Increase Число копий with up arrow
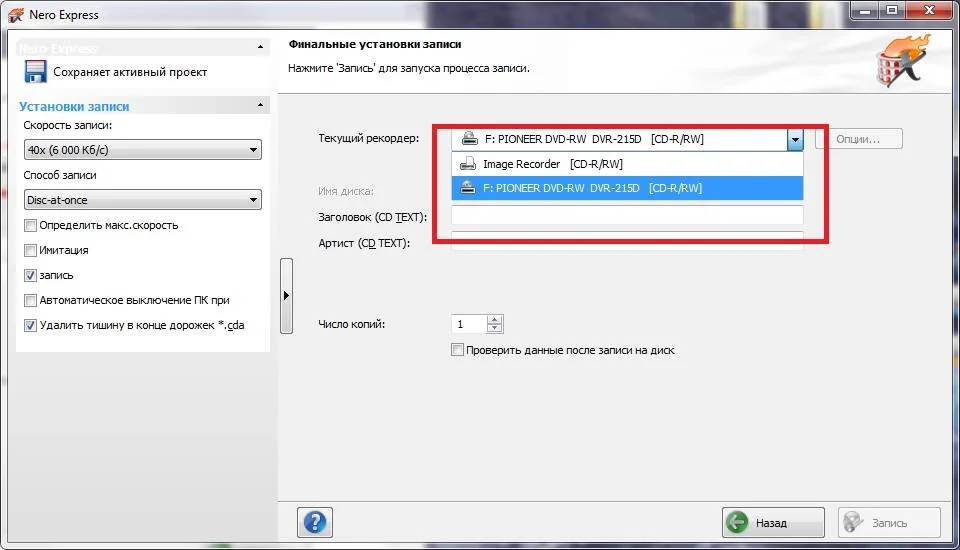 (495, 320)
